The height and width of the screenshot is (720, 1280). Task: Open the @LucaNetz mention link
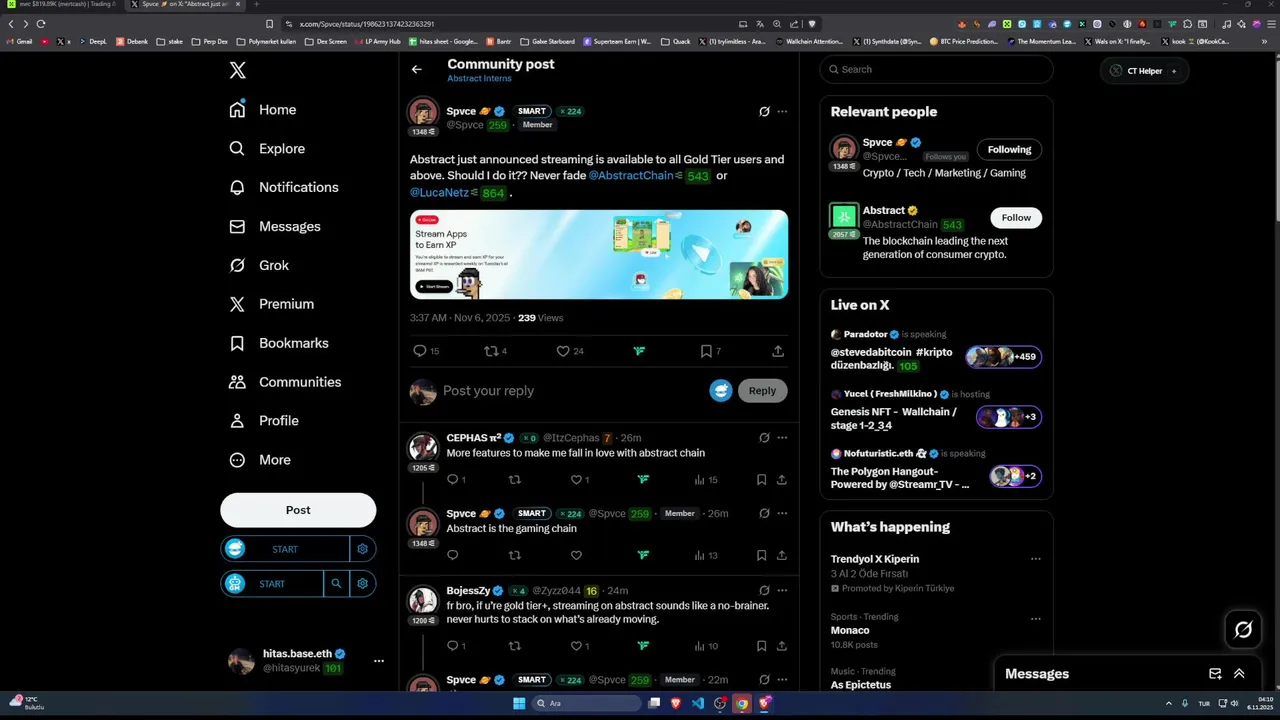[x=439, y=192]
